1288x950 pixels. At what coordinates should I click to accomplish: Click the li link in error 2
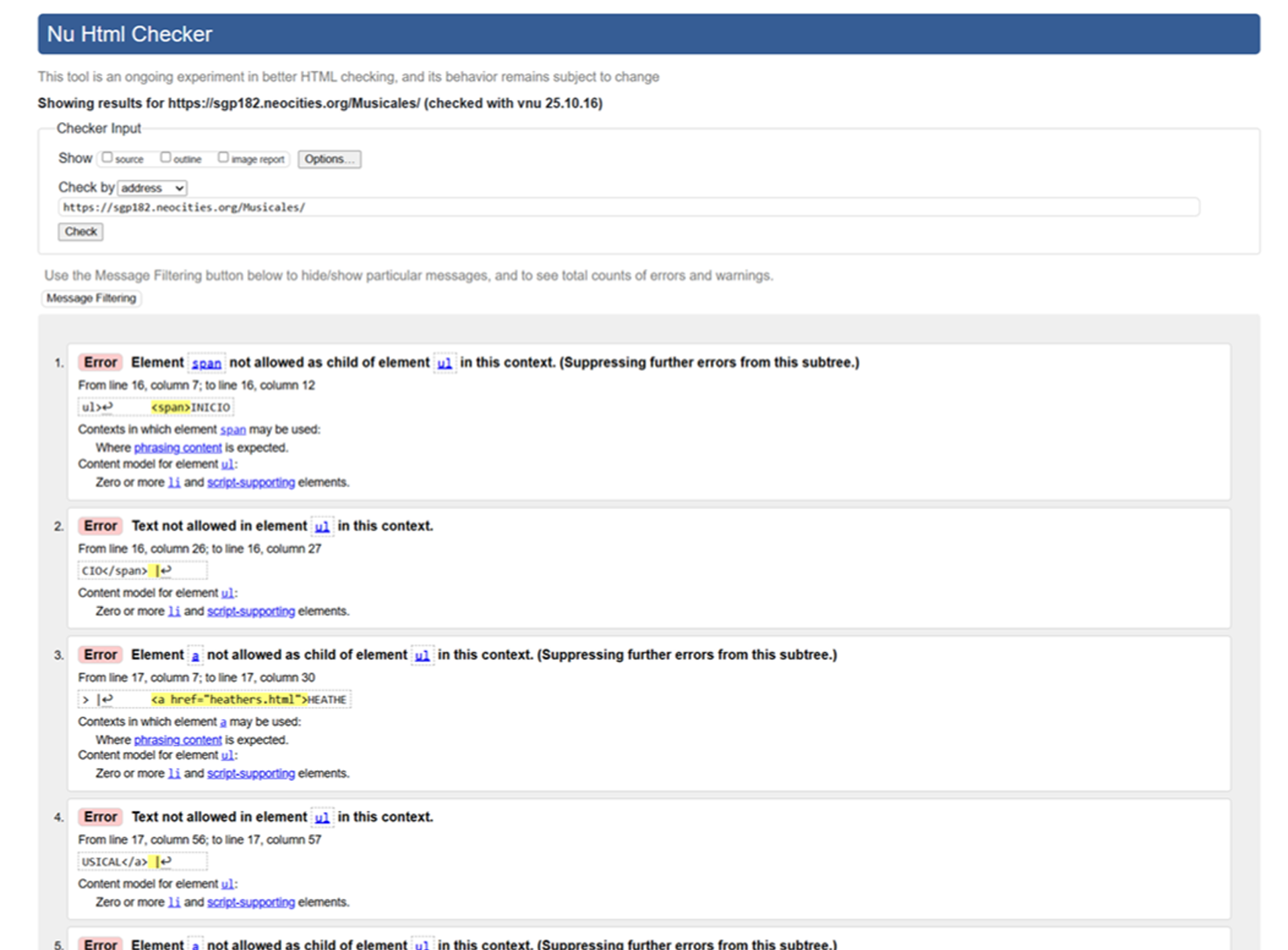click(174, 612)
